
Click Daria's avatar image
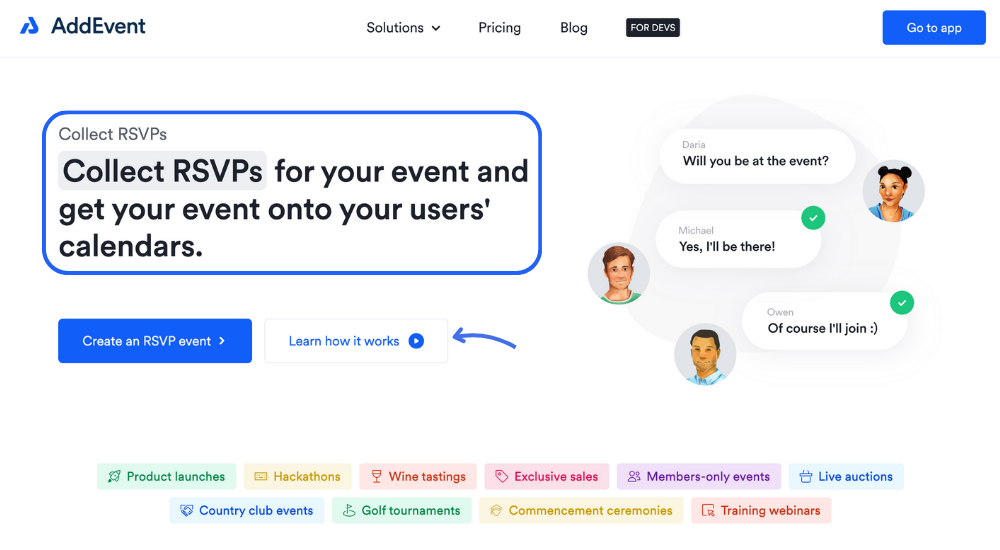[x=893, y=191]
